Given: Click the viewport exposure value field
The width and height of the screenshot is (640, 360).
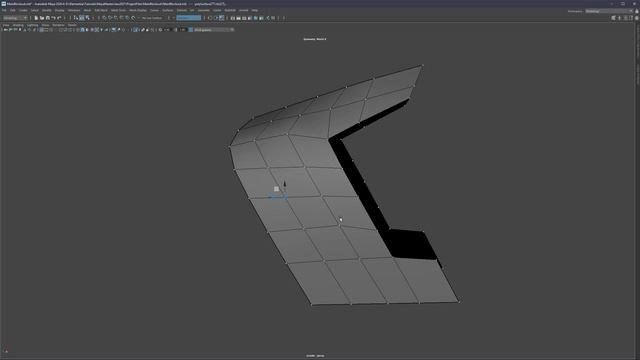Looking at the screenshot, I should [167, 30].
